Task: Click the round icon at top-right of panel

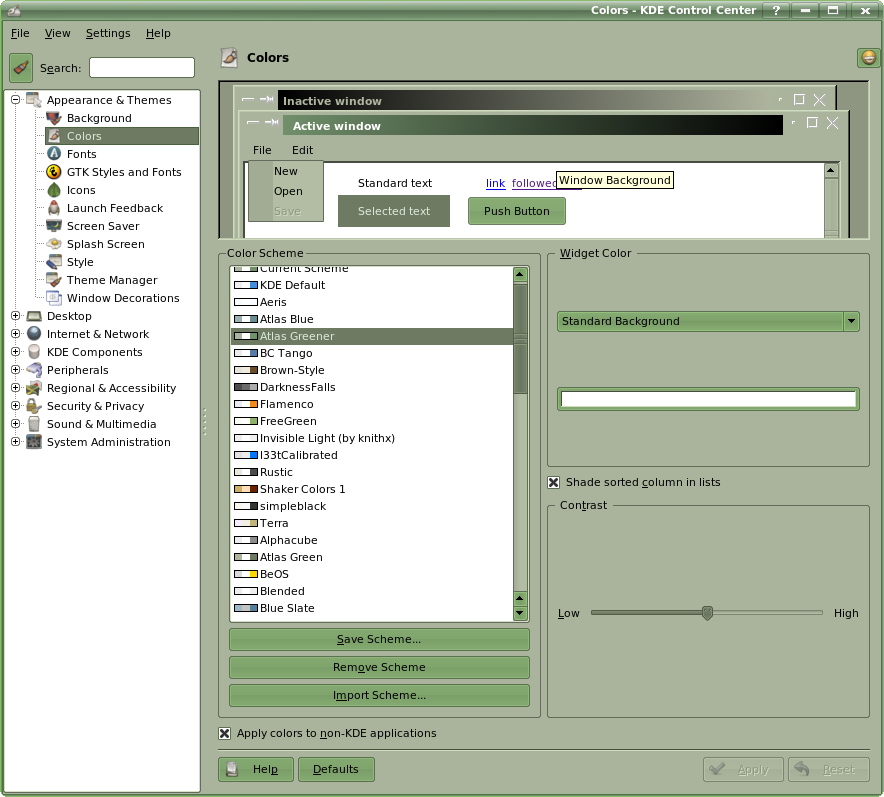Action: (868, 57)
